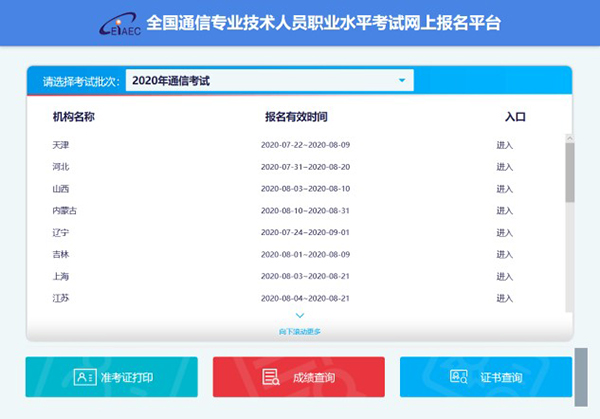The width and height of the screenshot is (600, 419).
Task: Select the 江苏 organization name
Action: (x=61, y=298)
